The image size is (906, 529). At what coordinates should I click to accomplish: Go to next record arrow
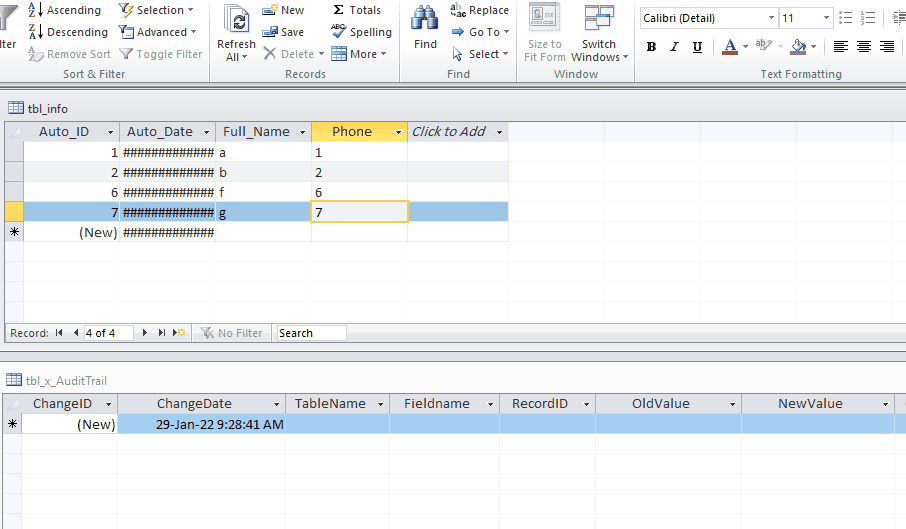point(145,333)
